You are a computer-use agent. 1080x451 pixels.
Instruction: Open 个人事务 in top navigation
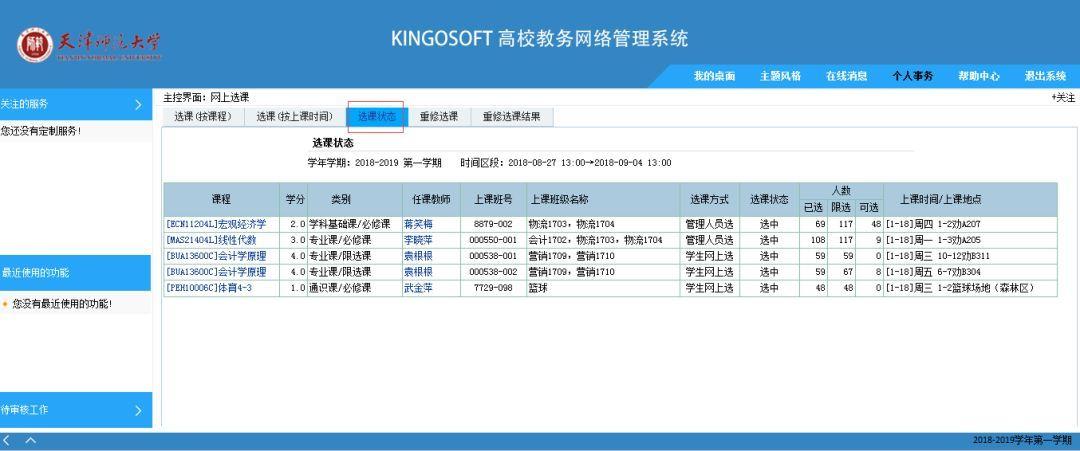(x=913, y=76)
